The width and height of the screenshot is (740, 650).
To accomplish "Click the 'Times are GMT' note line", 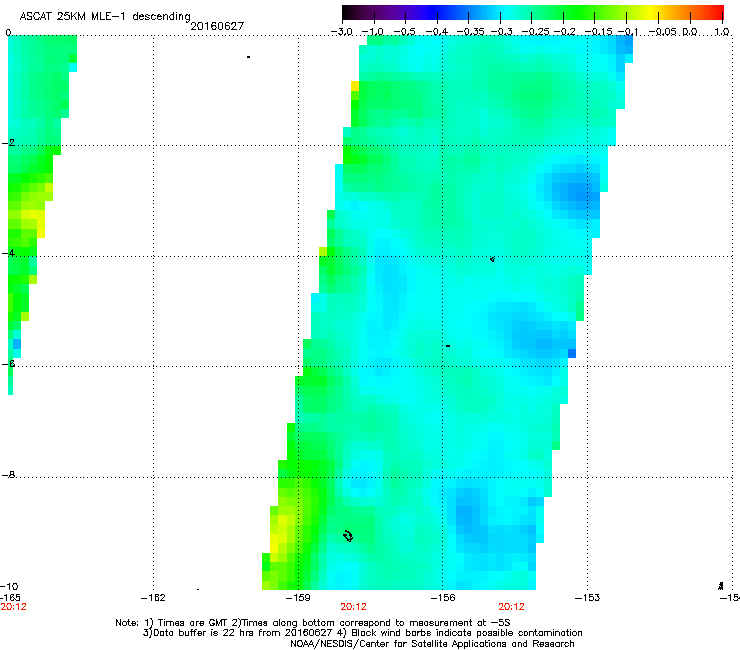I will (313, 623).
